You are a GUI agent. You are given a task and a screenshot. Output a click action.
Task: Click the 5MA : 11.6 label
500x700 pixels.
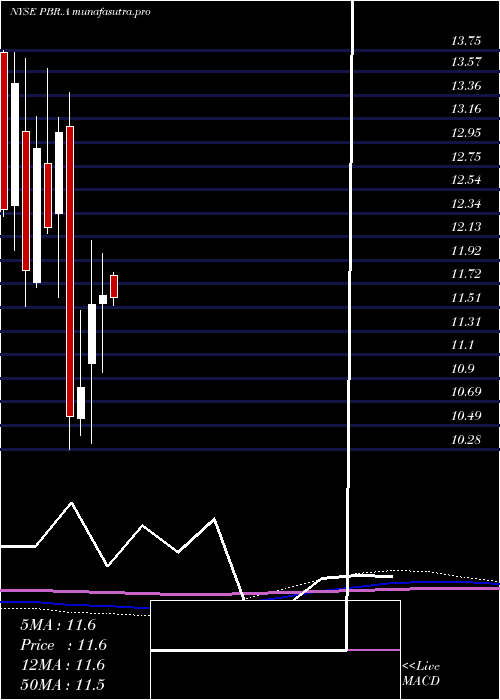click(58, 625)
